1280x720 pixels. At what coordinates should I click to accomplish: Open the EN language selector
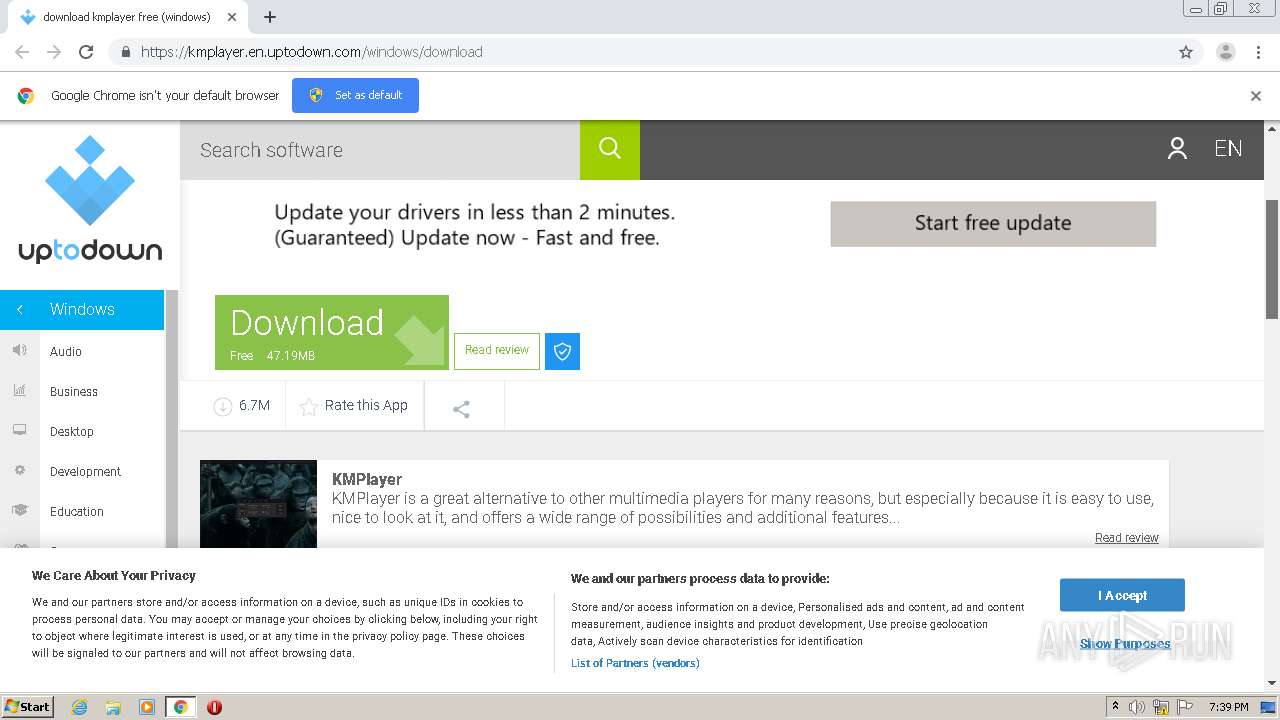click(x=1228, y=149)
